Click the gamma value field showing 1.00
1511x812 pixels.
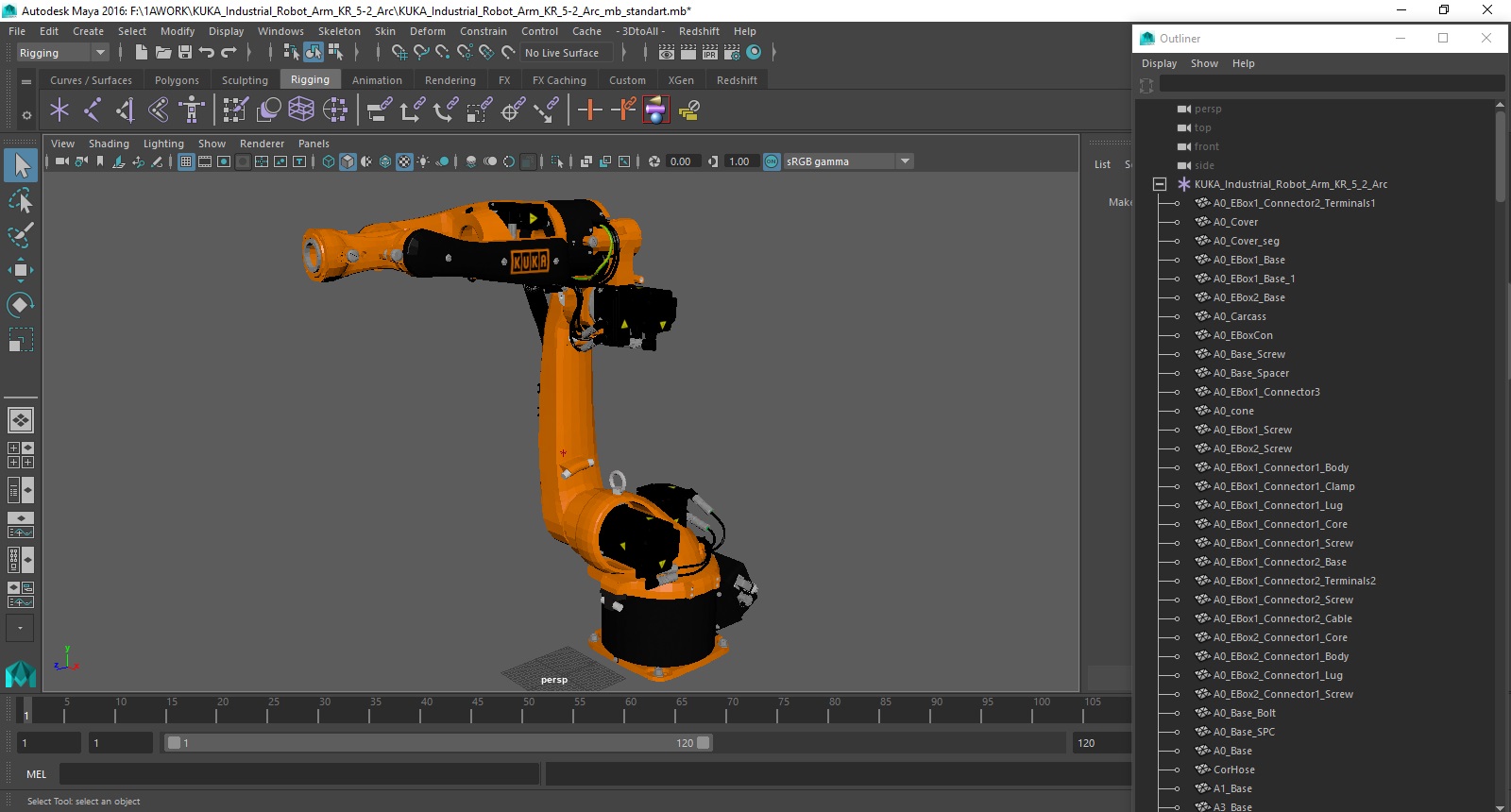click(739, 161)
